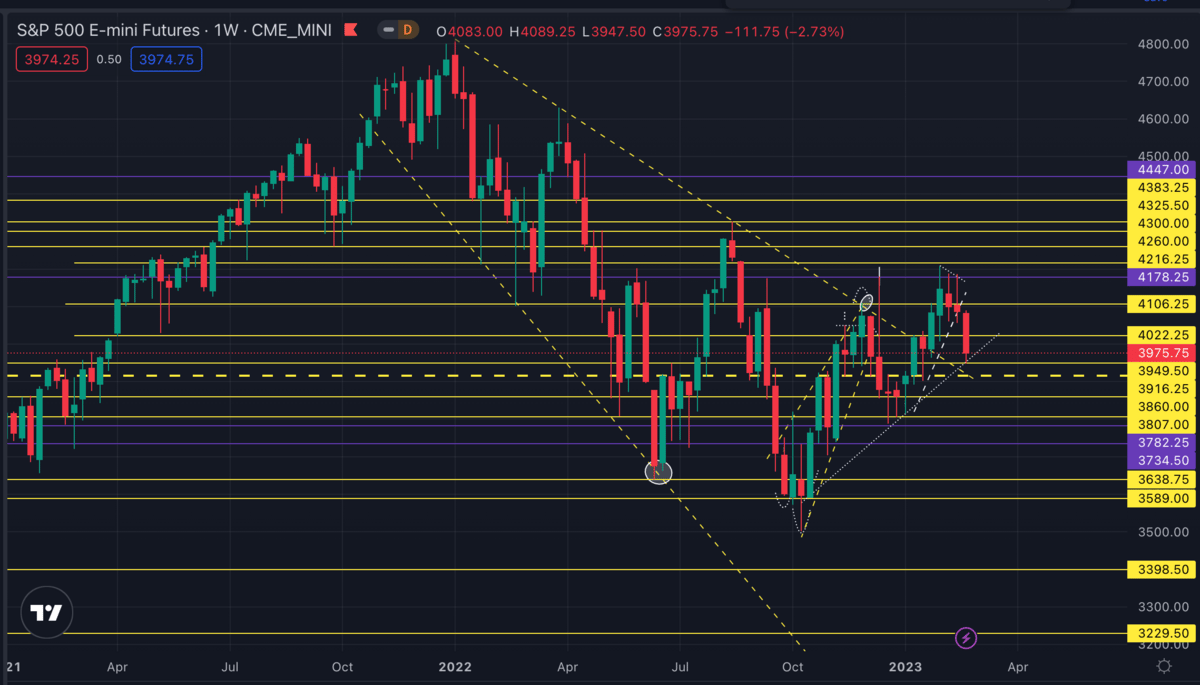Click the TradingView logo

(x=46, y=613)
